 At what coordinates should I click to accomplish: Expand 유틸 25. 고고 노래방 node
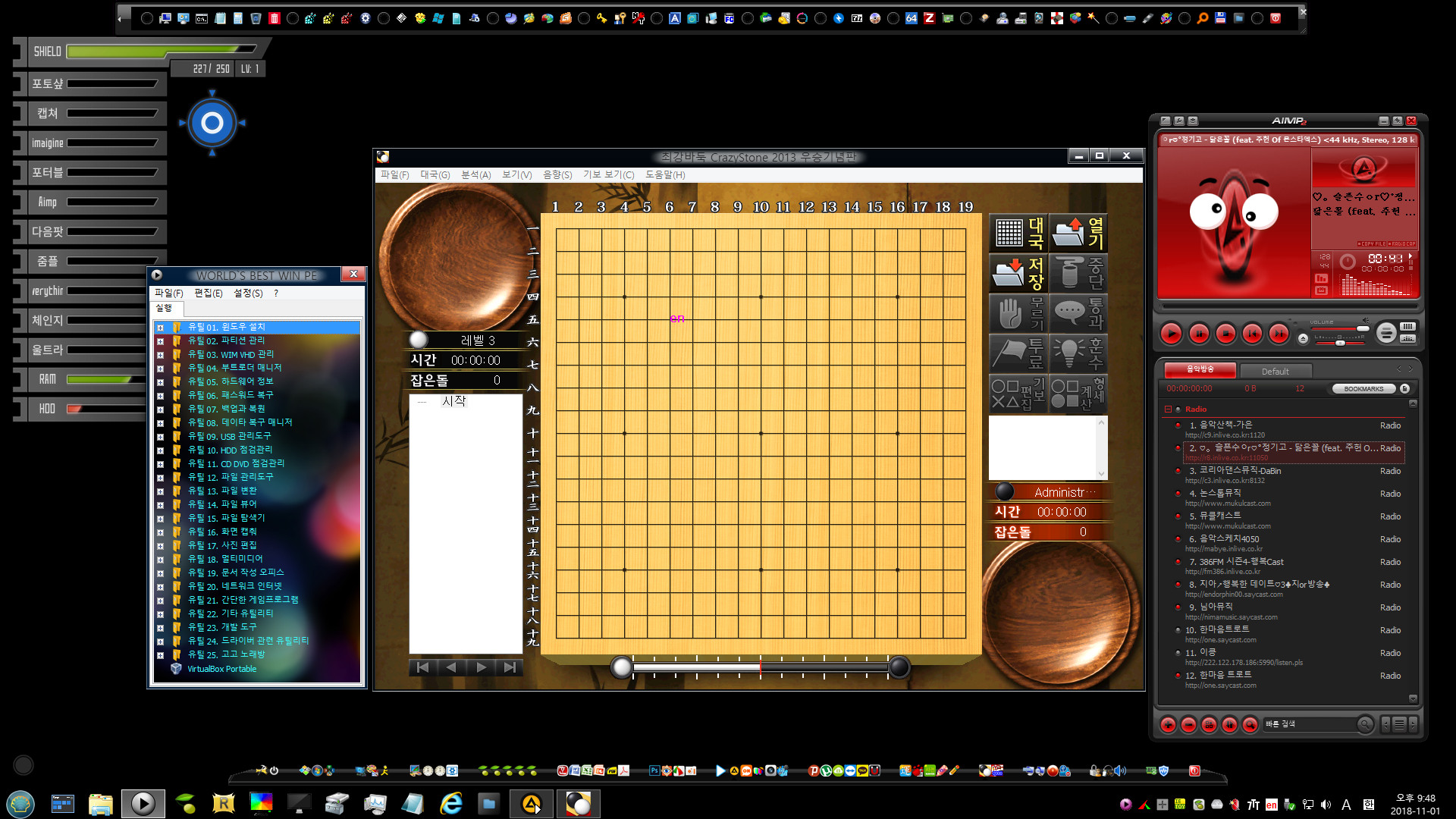point(160,655)
